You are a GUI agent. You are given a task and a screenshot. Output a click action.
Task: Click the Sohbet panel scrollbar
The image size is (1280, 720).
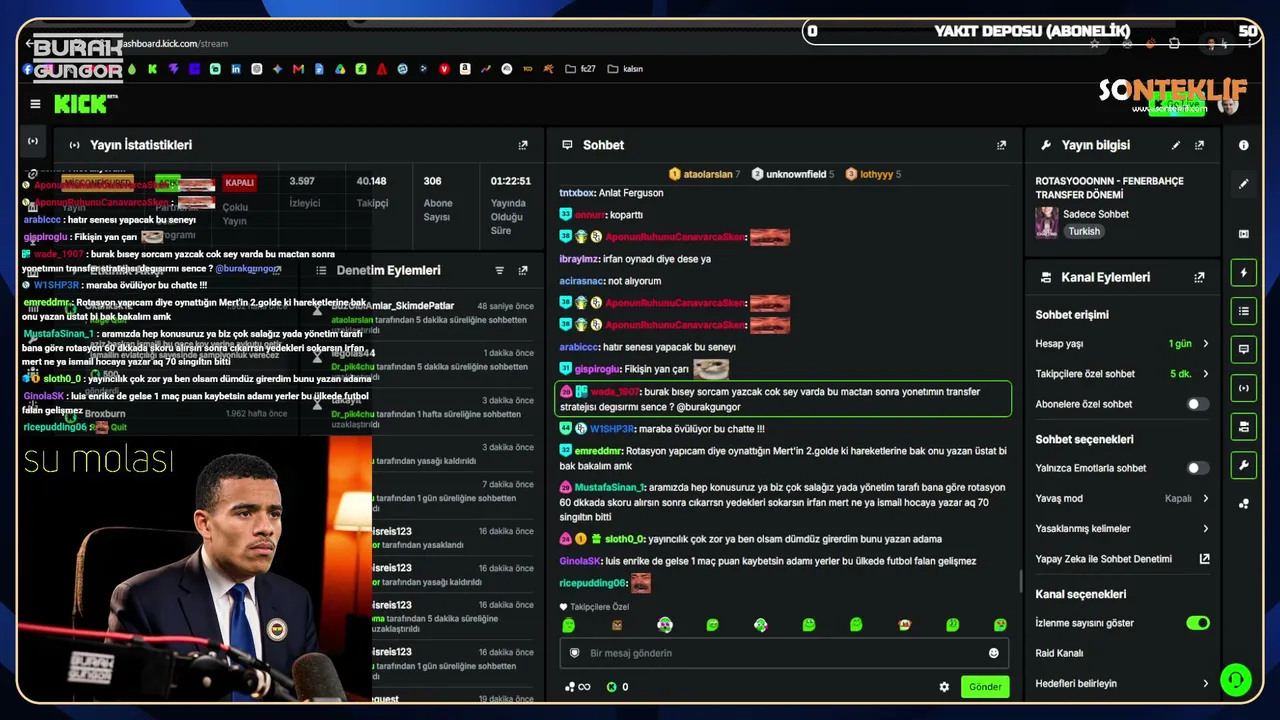coord(1020,580)
